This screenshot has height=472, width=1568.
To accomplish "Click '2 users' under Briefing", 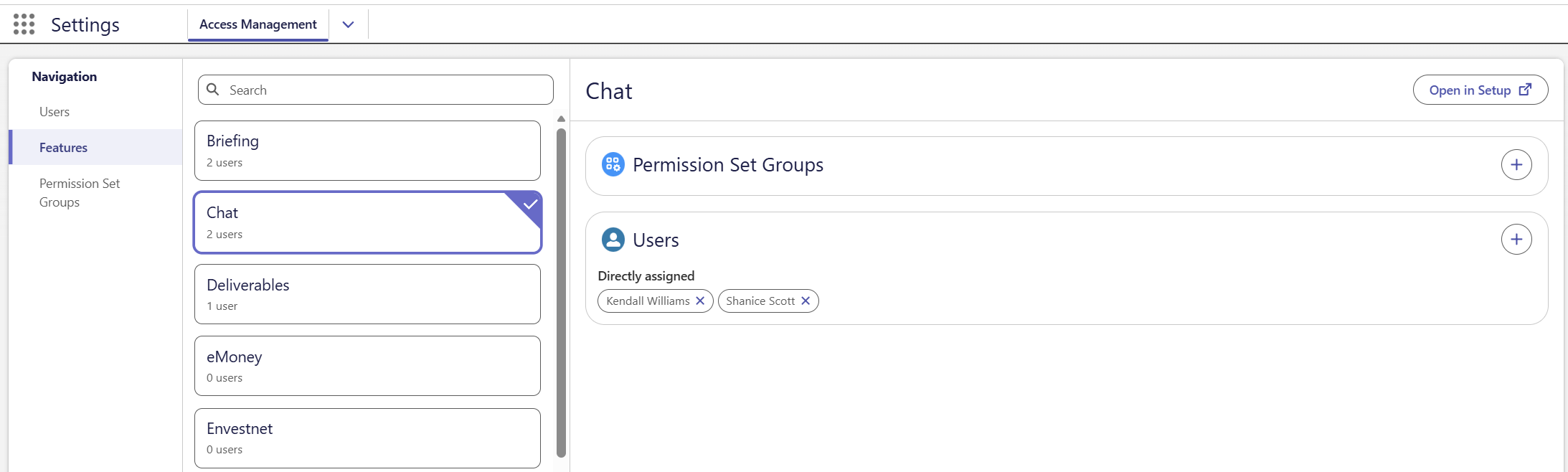I will [225, 163].
